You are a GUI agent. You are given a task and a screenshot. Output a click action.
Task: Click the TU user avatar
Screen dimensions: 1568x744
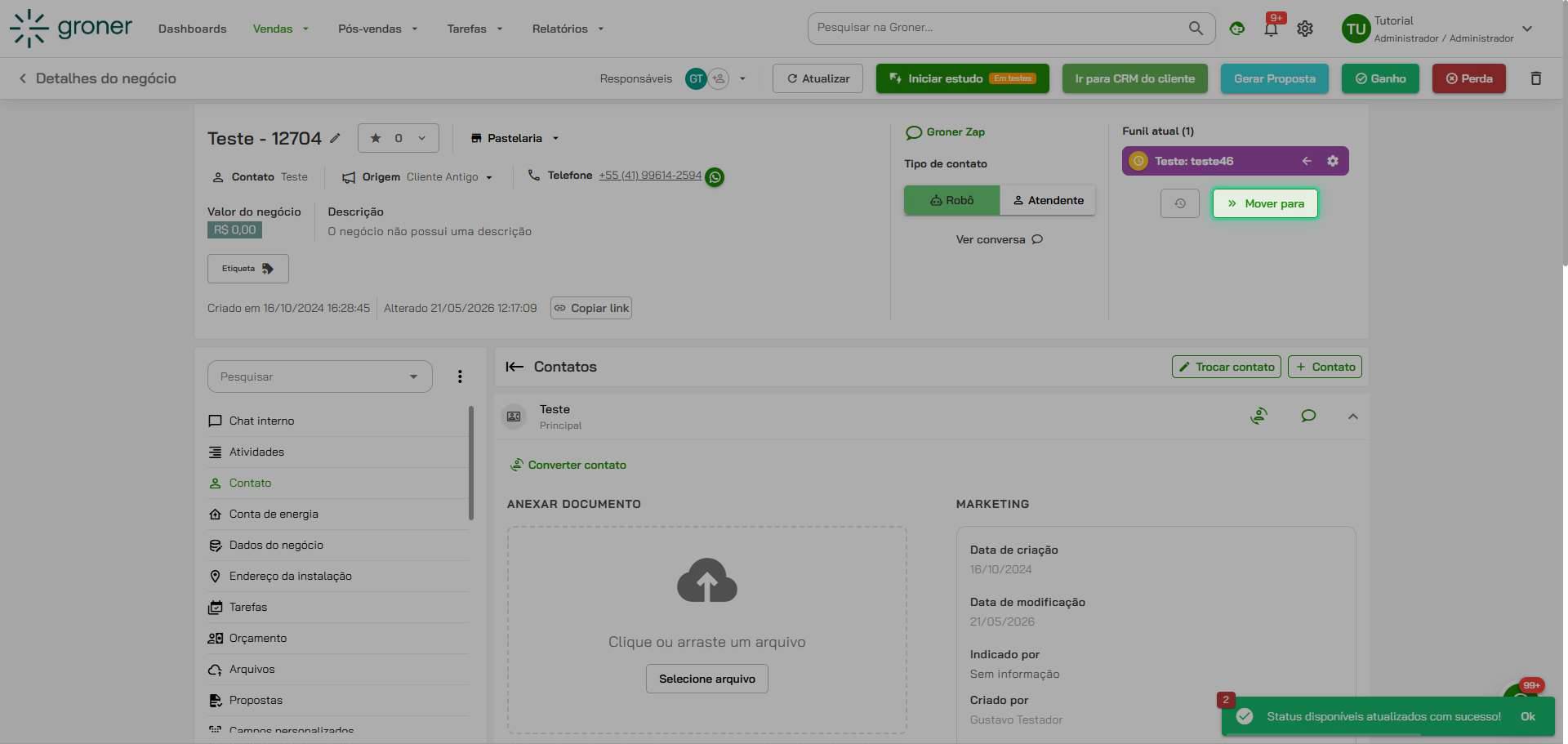[x=1356, y=29]
